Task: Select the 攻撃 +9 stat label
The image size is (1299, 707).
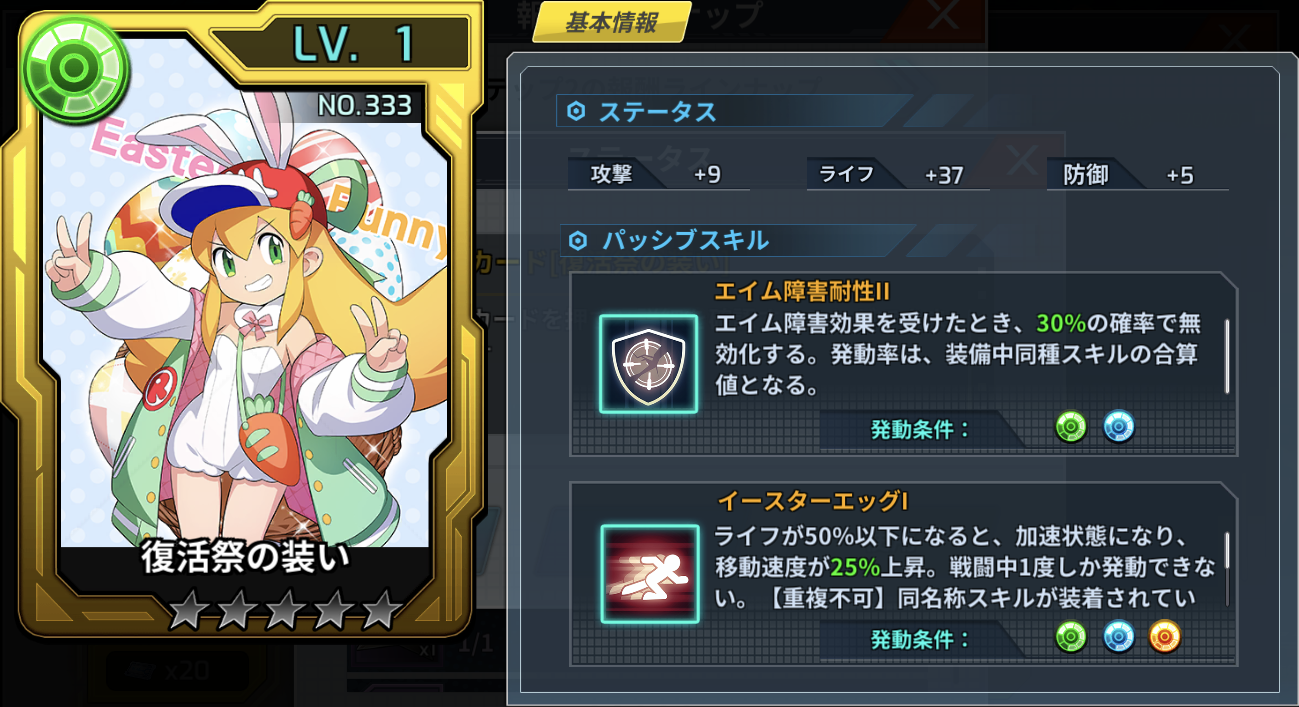Action: tap(658, 175)
